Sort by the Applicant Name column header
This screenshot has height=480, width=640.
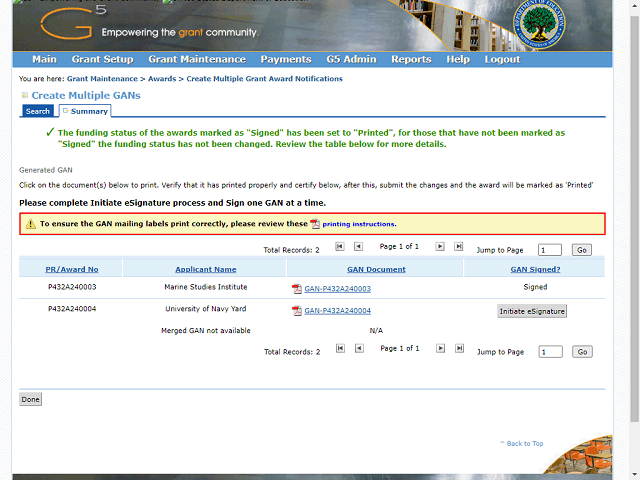pos(205,269)
